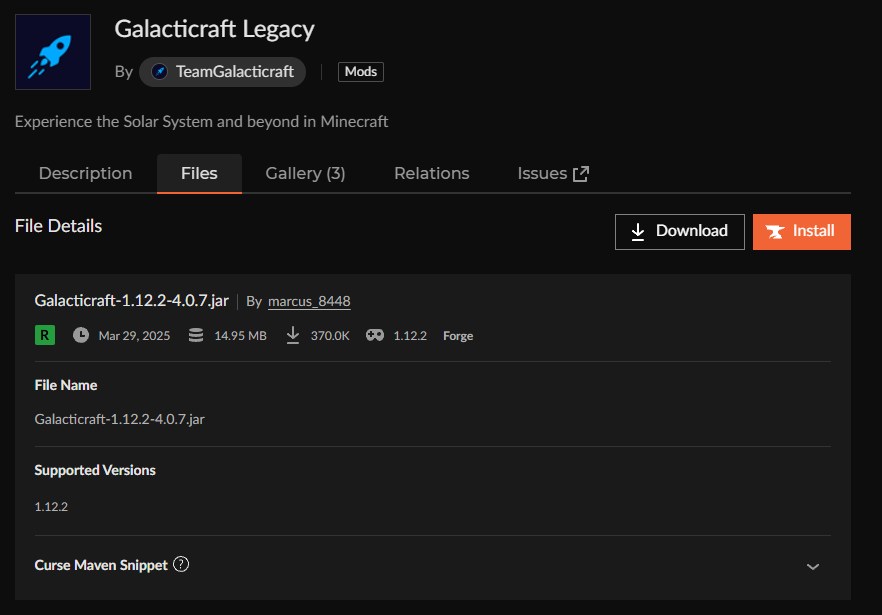
Task: Click the Galacticraft rocket logo thumbnail
Action: 52,51
